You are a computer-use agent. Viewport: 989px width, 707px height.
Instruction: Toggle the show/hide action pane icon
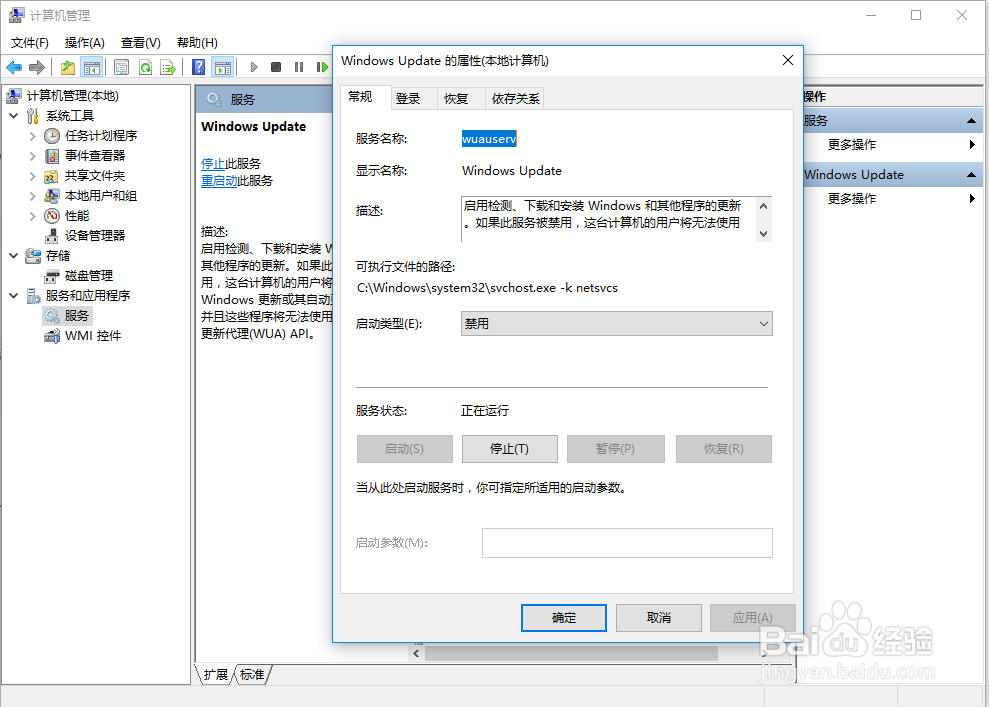coord(223,67)
